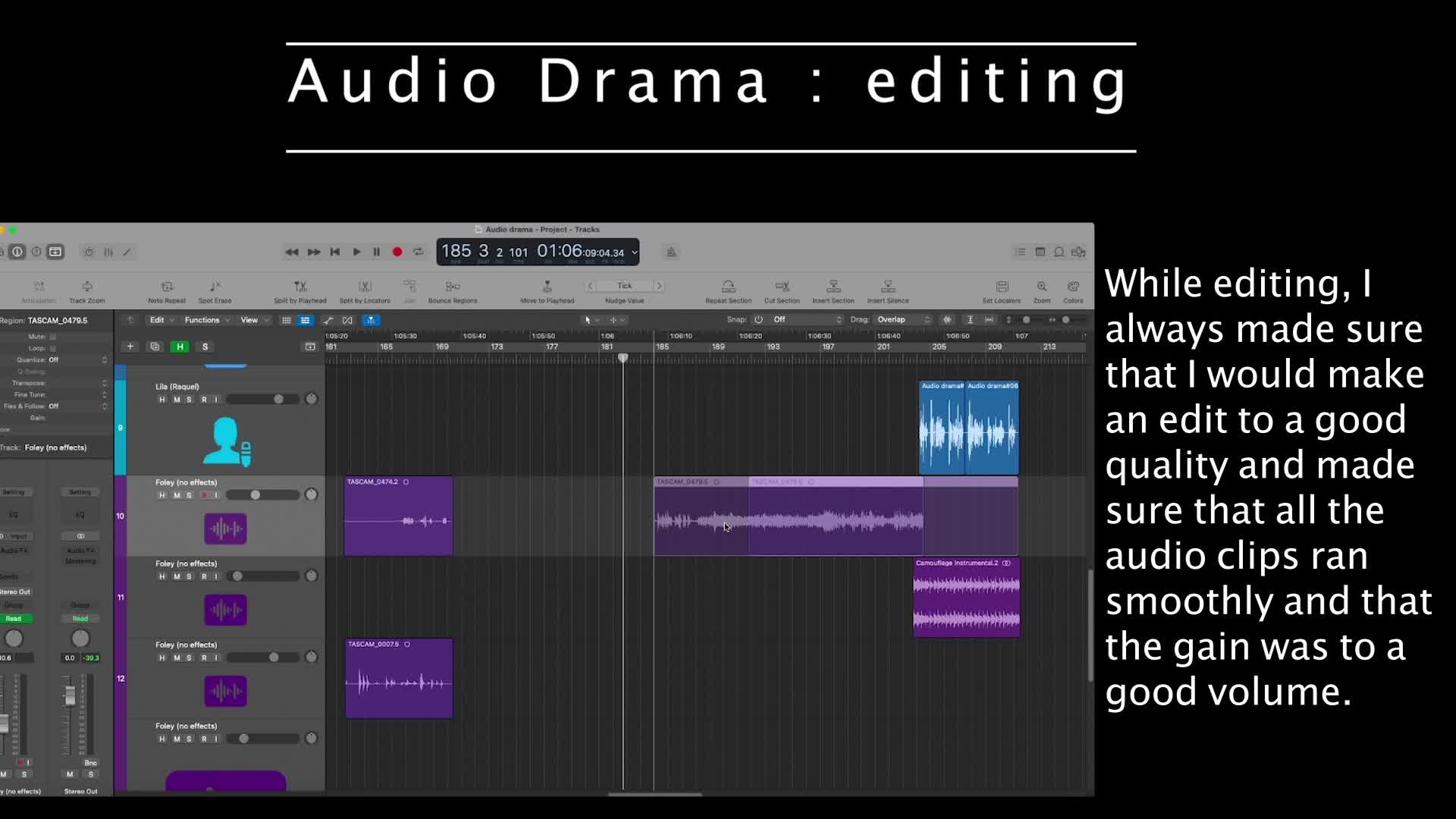Open the Colors palette icon
Image resolution: width=1456 pixels, height=819 pixels.
pos(1073,286)
